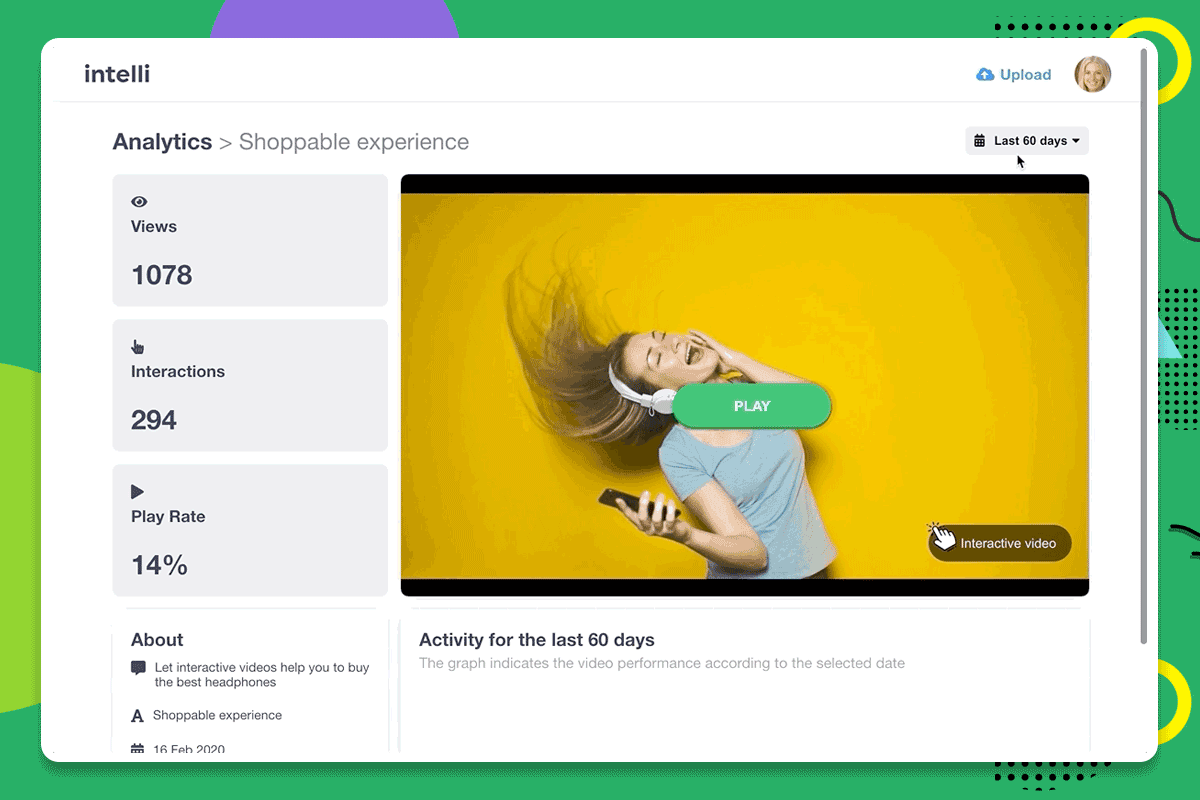Image resolution: width=1200 pixels, height=800 pixels.
Task: Click the pointer icon on Interactions card
Action: click(x=138, y=347)
